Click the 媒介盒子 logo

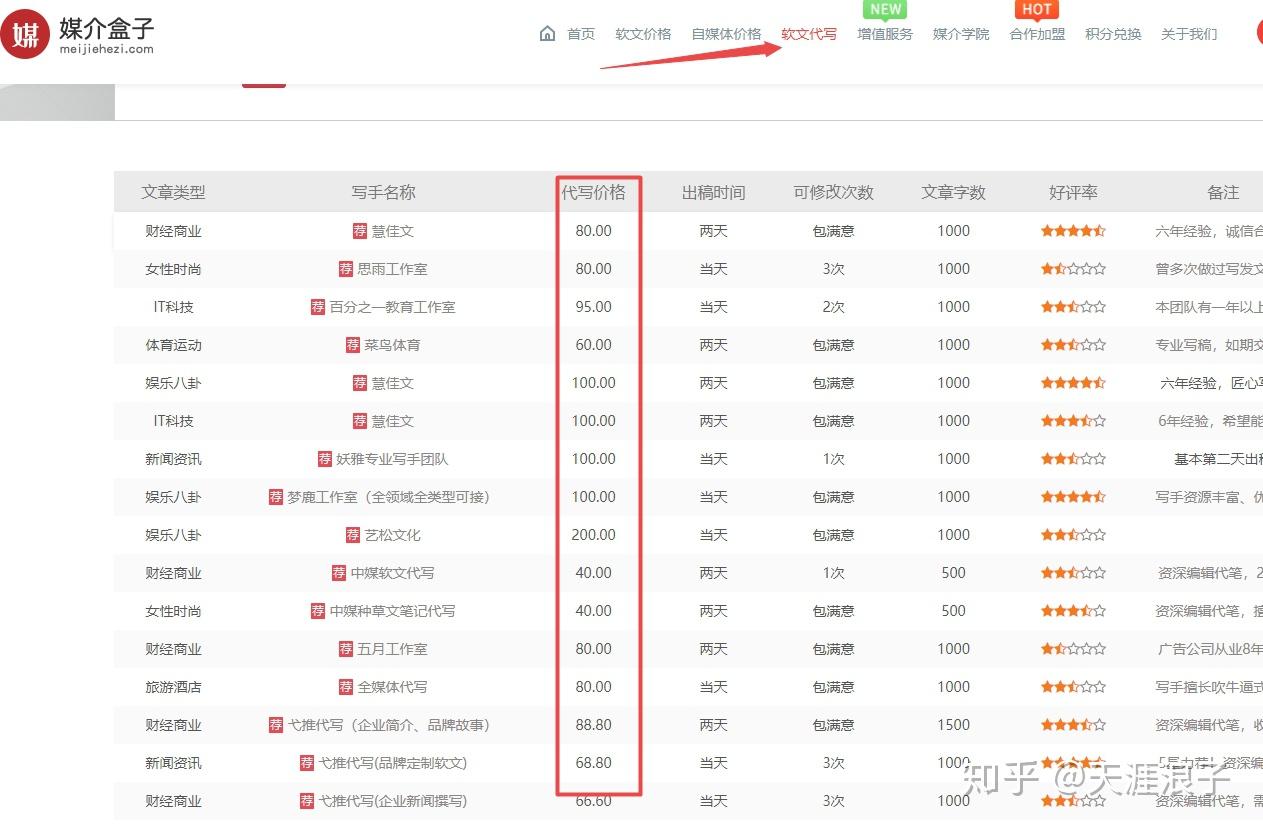pyautogui.click(x=78, y=34)
